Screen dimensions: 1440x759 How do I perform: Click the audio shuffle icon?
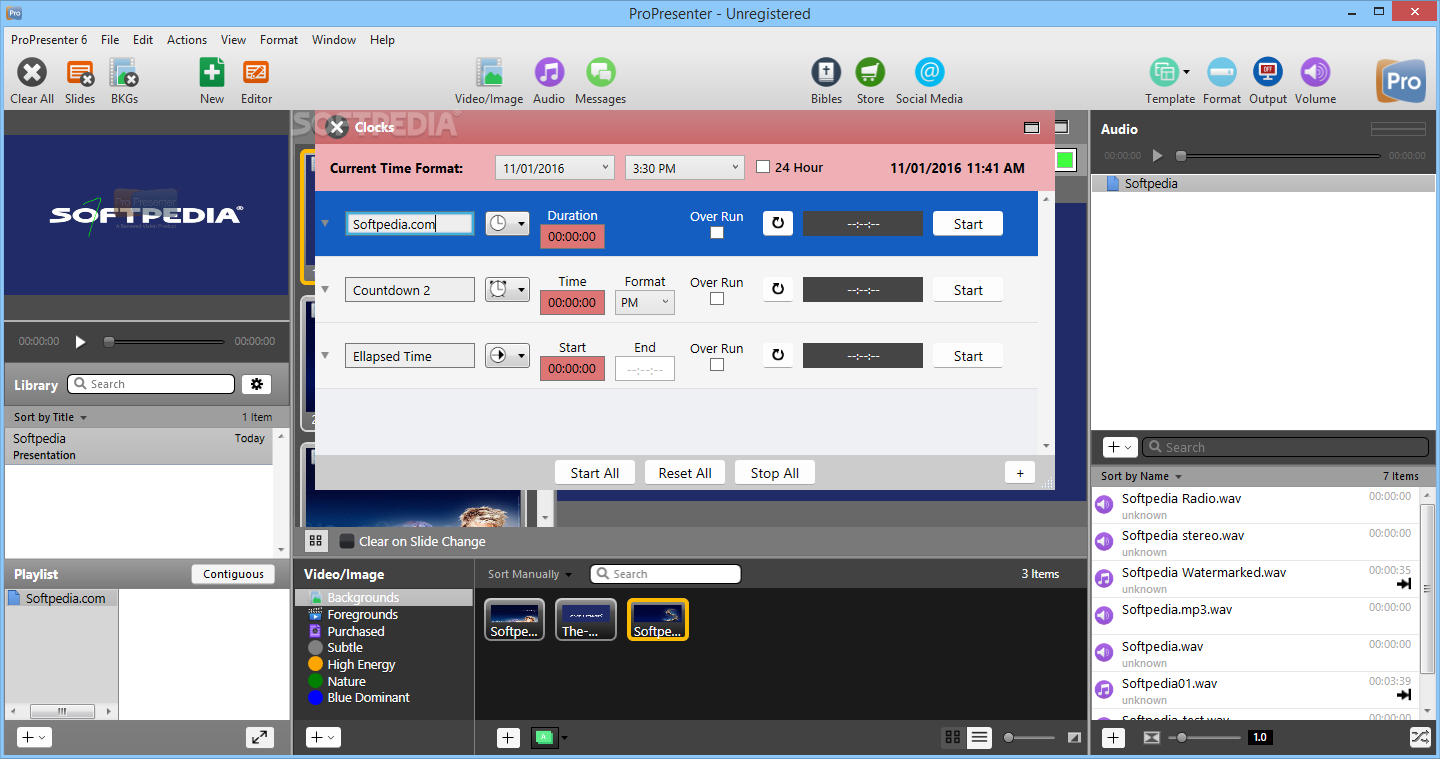[1420, 737]
